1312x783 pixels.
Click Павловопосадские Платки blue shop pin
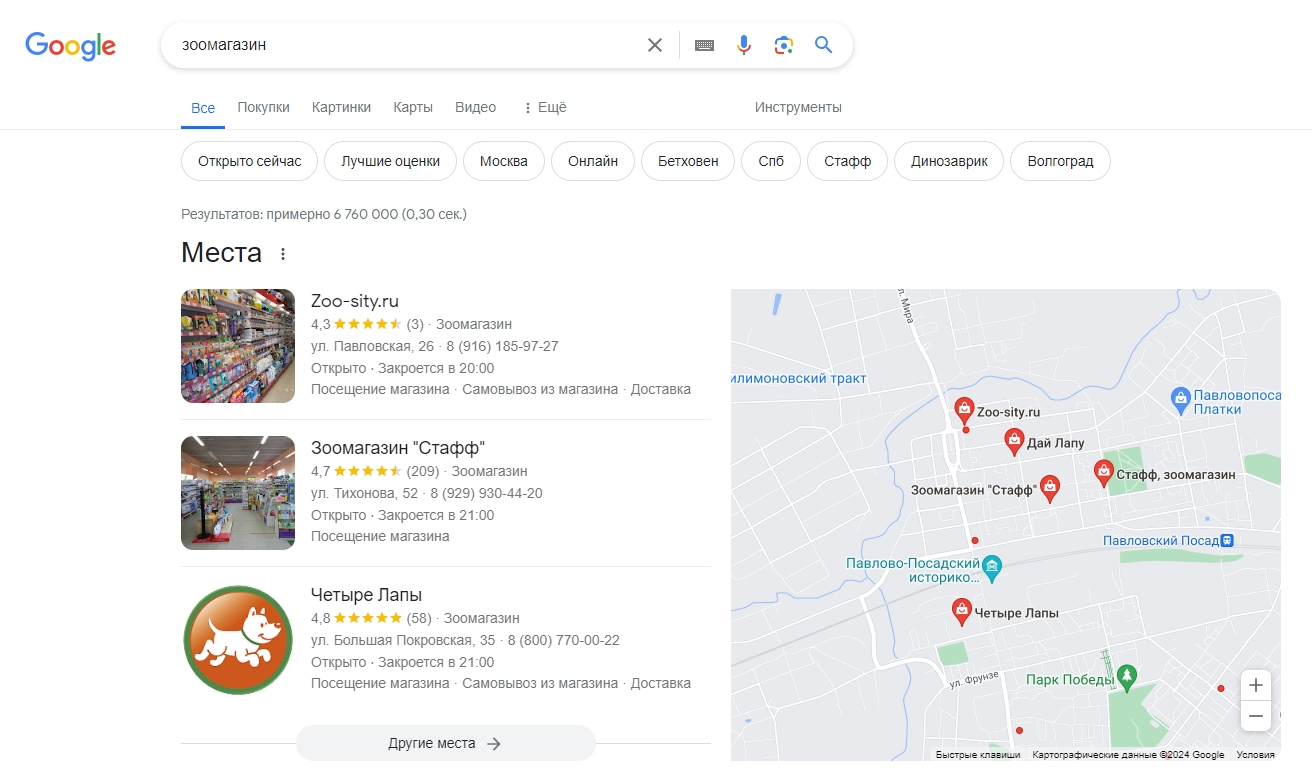(1180, 398)
